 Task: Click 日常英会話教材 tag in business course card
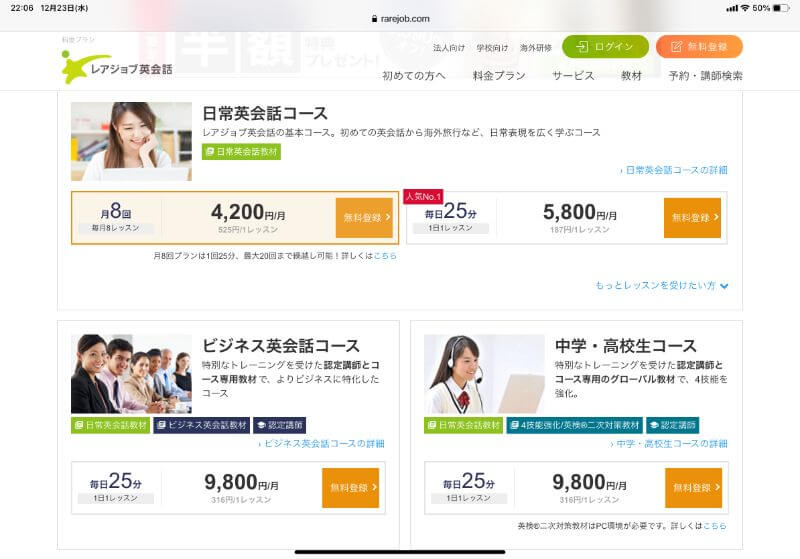coord(110,425)
